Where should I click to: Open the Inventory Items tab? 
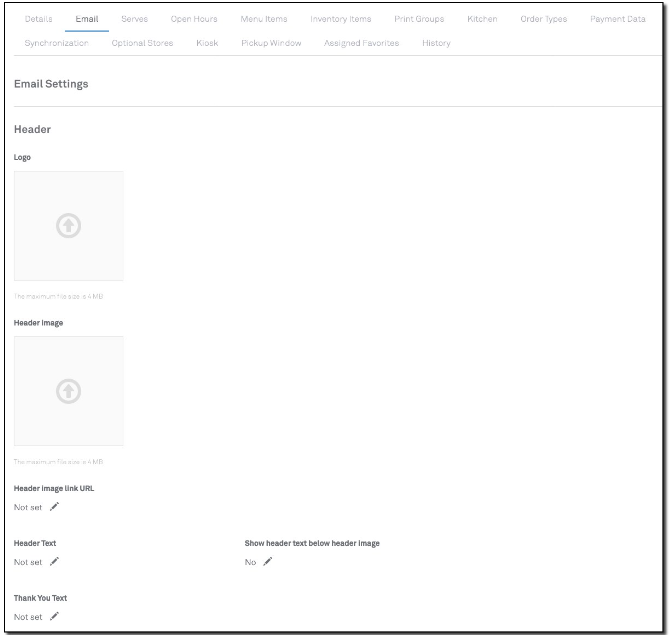(341, 20)
